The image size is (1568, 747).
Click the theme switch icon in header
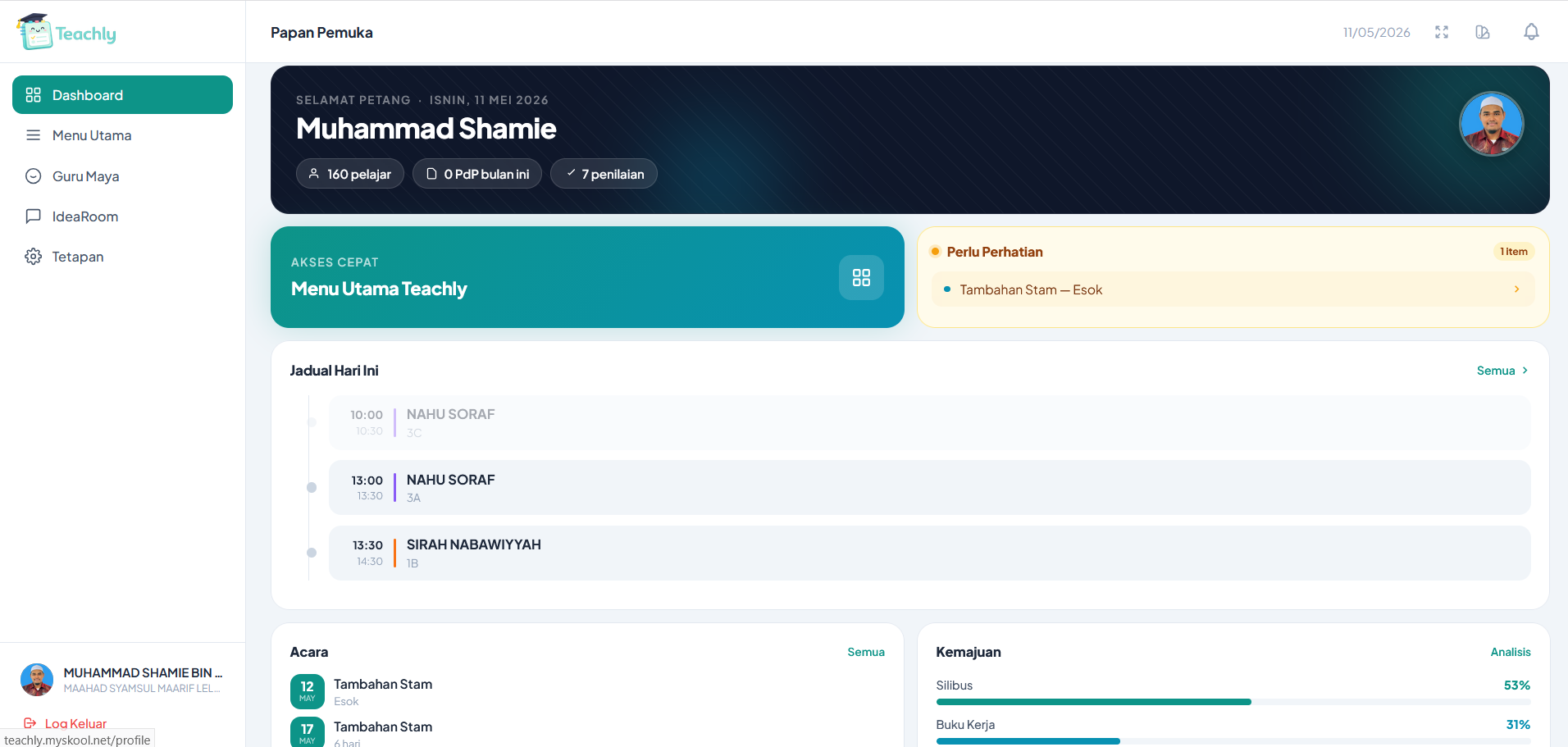(x=1483, y=32)
